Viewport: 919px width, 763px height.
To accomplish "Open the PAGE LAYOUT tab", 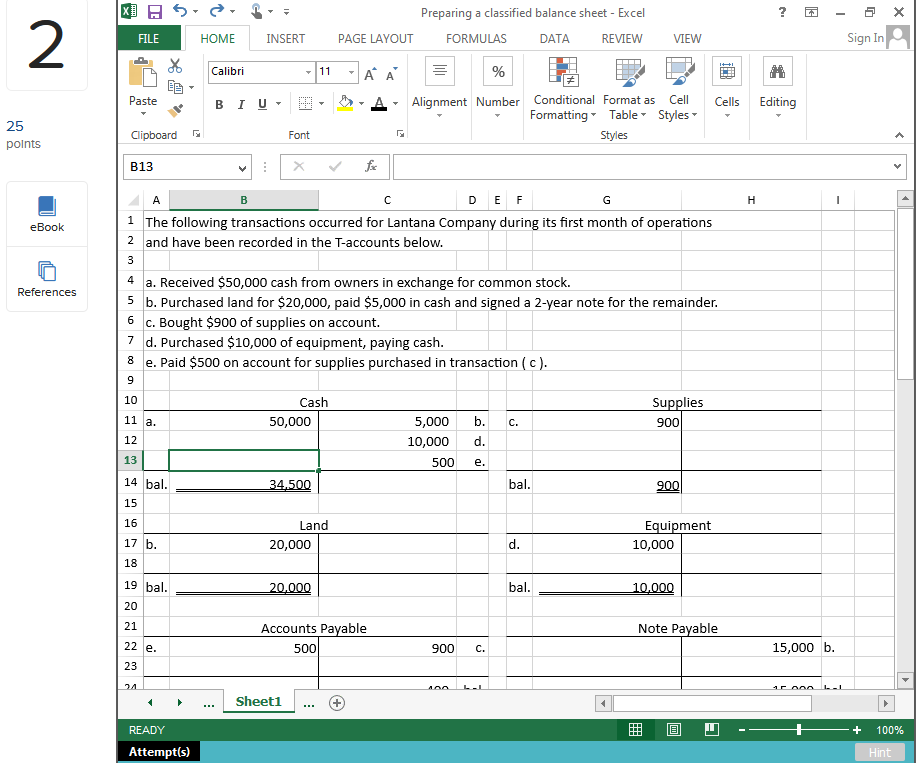I will click(375, 39).
